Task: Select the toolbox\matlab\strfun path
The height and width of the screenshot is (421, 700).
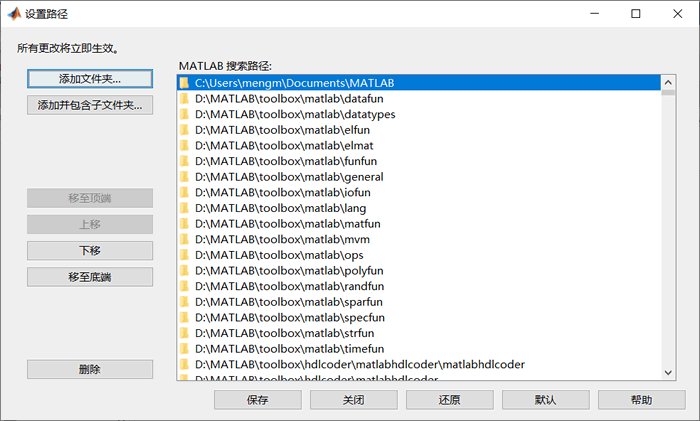Action: [419, 333]
